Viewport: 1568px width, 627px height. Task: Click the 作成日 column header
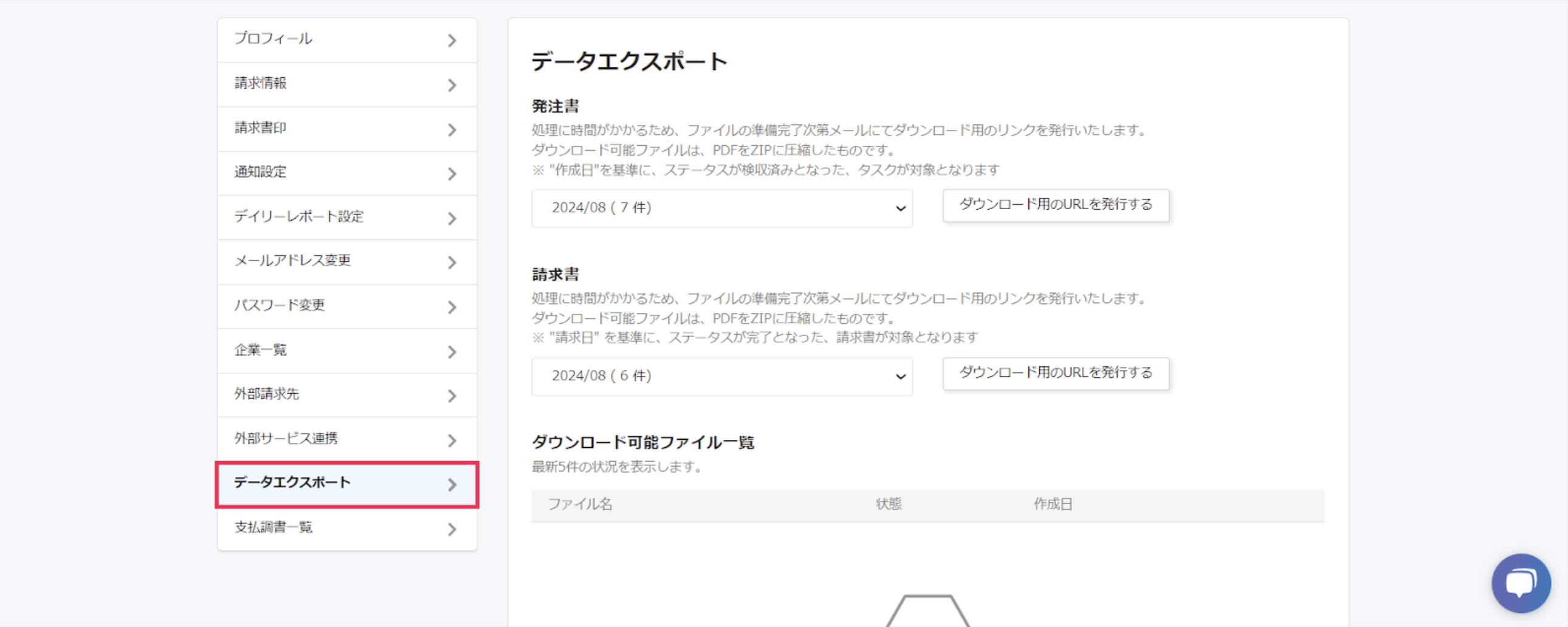click(x=1053, y=504)
